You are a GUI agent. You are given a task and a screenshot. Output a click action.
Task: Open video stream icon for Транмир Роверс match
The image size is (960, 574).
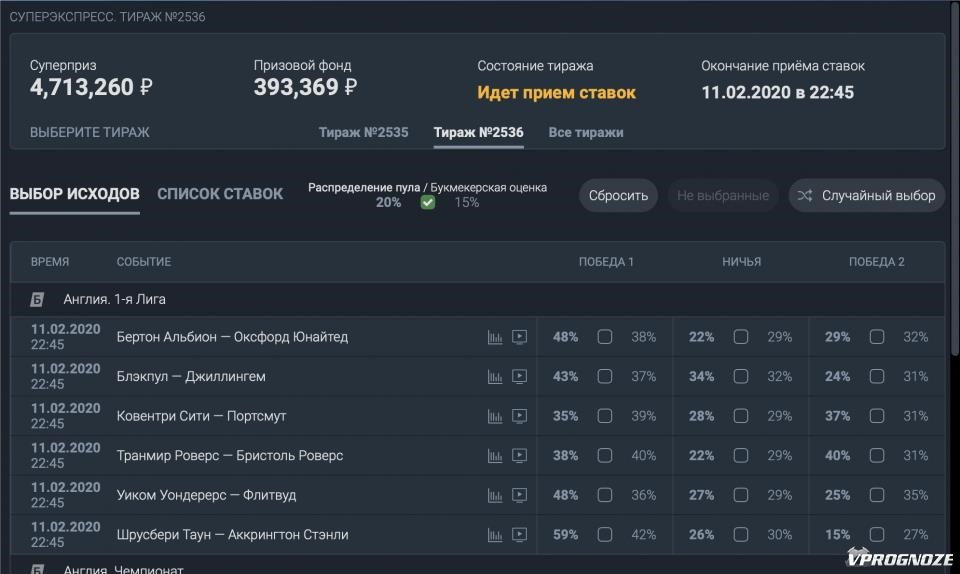(x=519, y=456)
